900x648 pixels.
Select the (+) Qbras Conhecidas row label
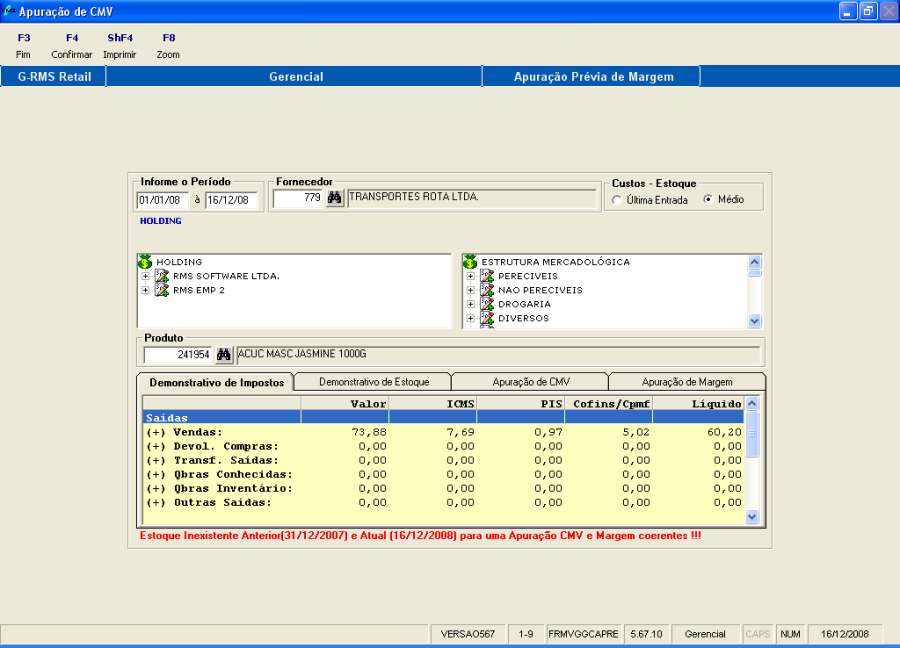click(219, 474)
